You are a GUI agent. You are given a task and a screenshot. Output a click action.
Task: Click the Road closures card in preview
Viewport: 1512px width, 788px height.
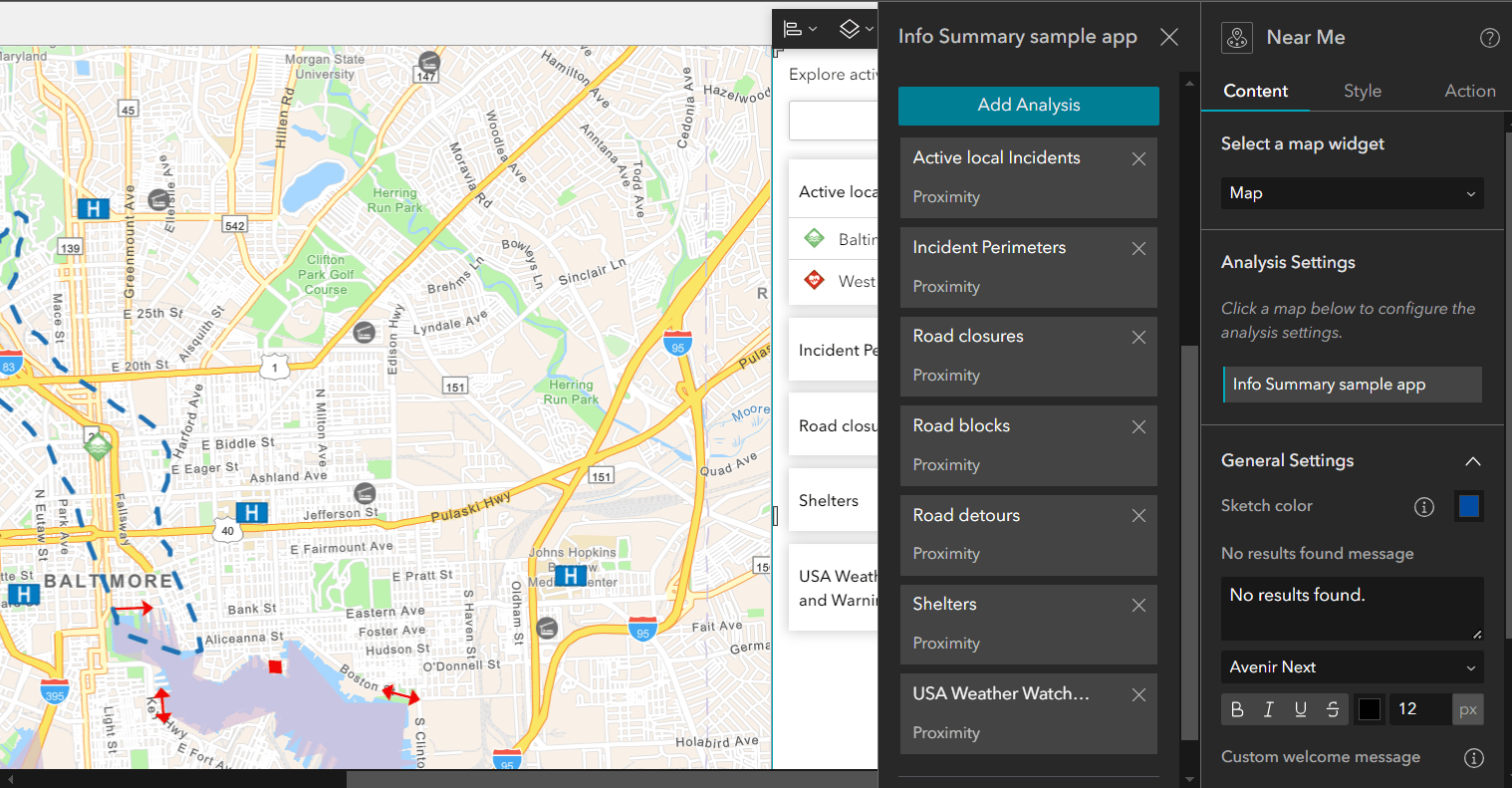834,425
